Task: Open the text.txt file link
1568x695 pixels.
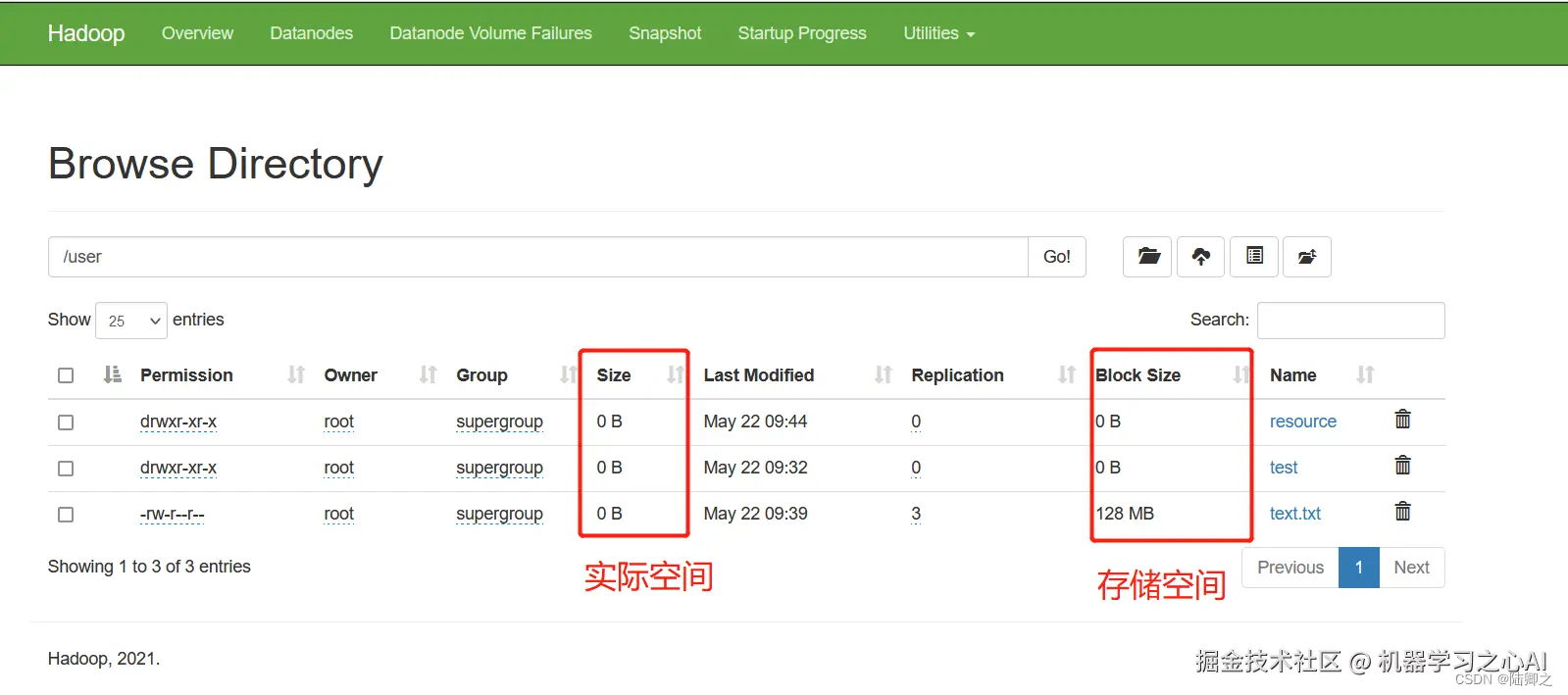Action: (x=1294, y=514)
